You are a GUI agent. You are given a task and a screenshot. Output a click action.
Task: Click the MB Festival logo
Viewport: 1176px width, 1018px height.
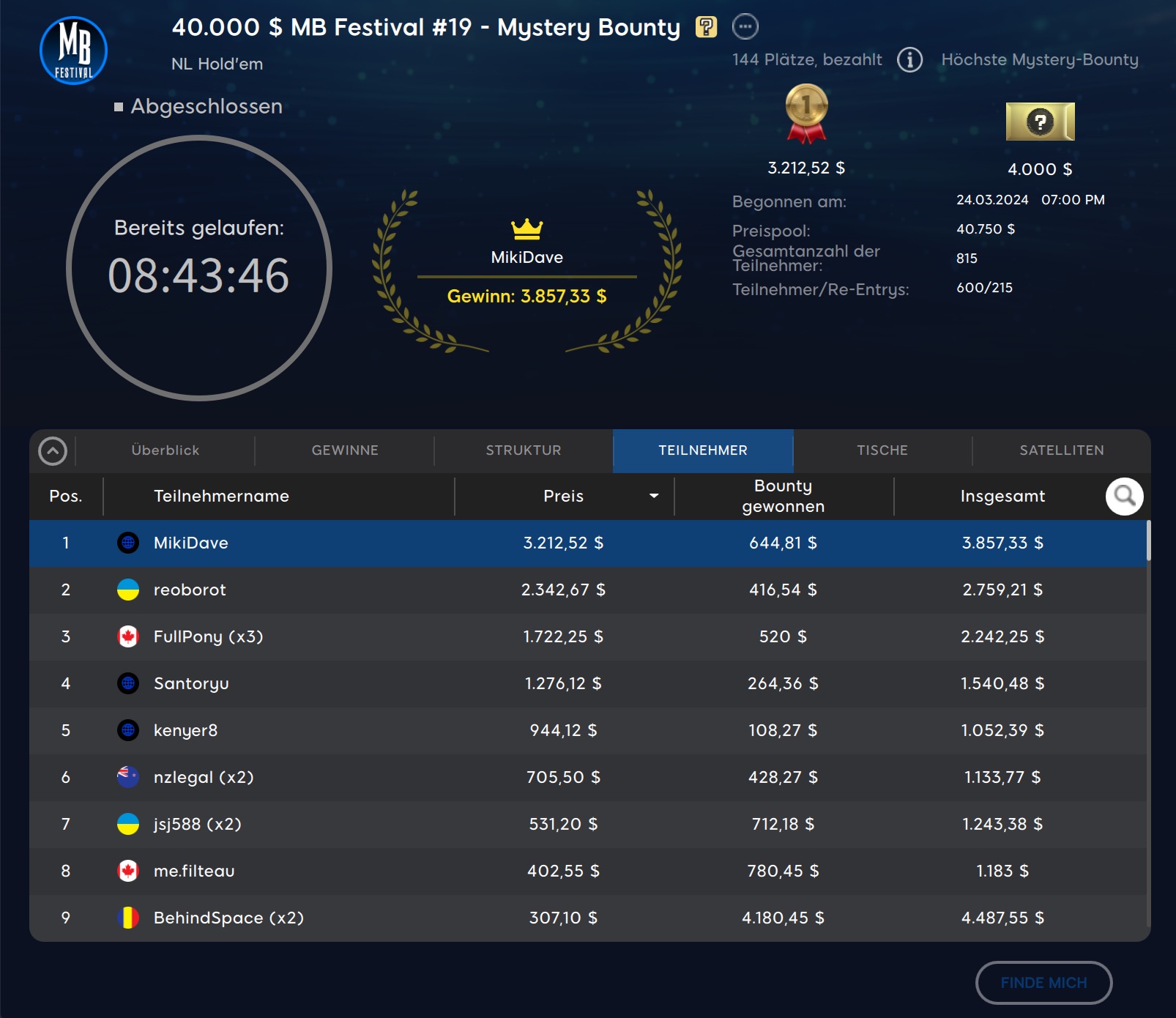[73, 51]
